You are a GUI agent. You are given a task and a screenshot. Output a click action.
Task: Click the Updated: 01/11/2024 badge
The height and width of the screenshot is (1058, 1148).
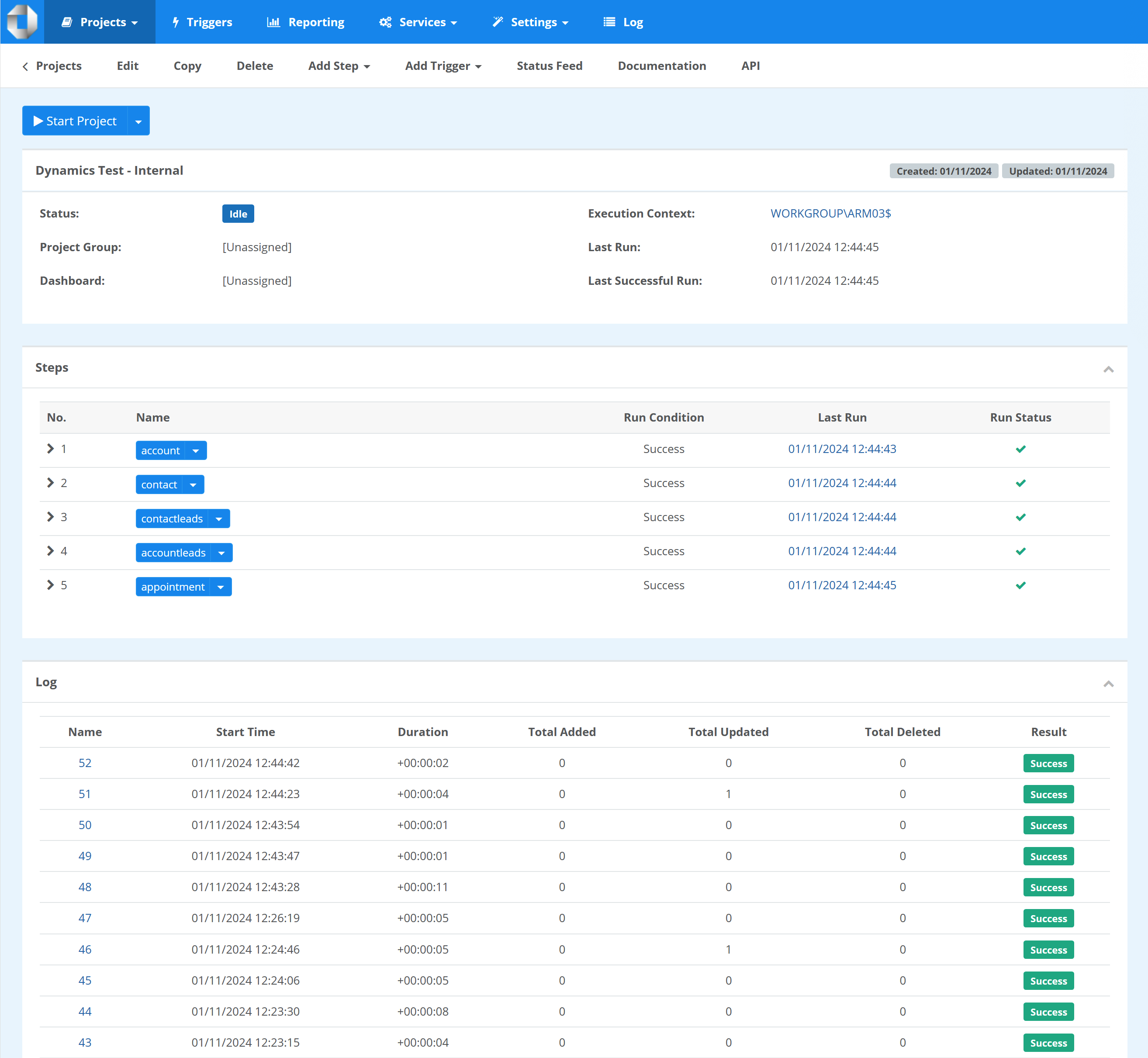(x=1058, y=171)
